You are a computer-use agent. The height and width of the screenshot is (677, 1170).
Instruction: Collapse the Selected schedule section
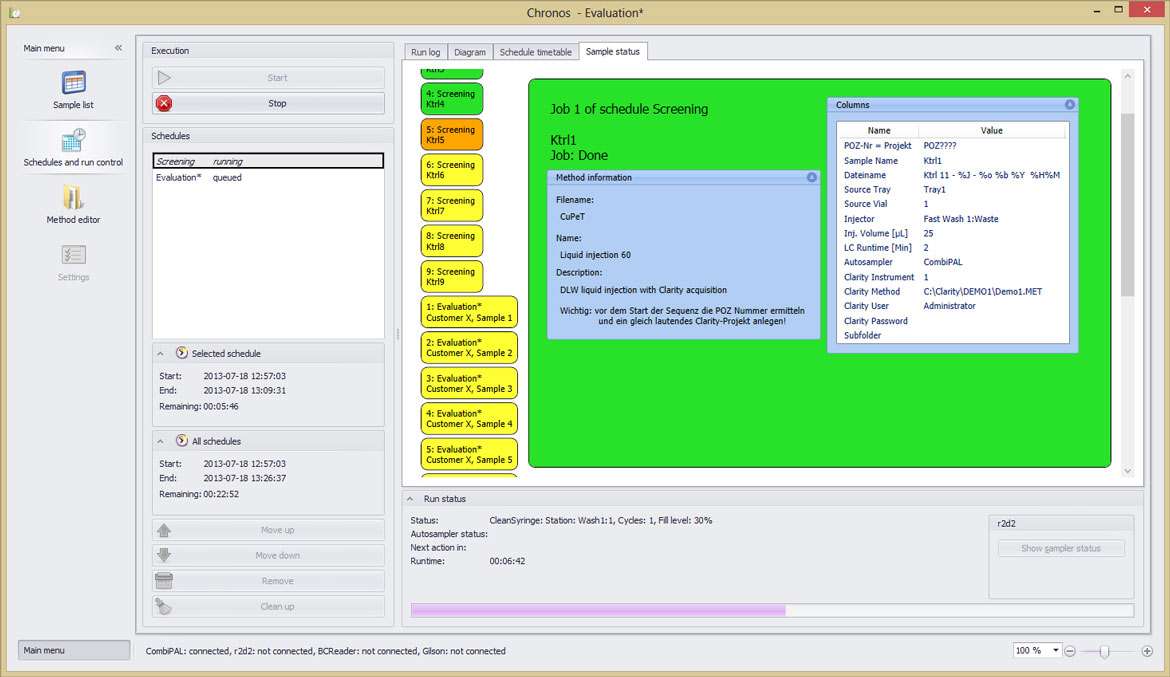coord(160,354)
